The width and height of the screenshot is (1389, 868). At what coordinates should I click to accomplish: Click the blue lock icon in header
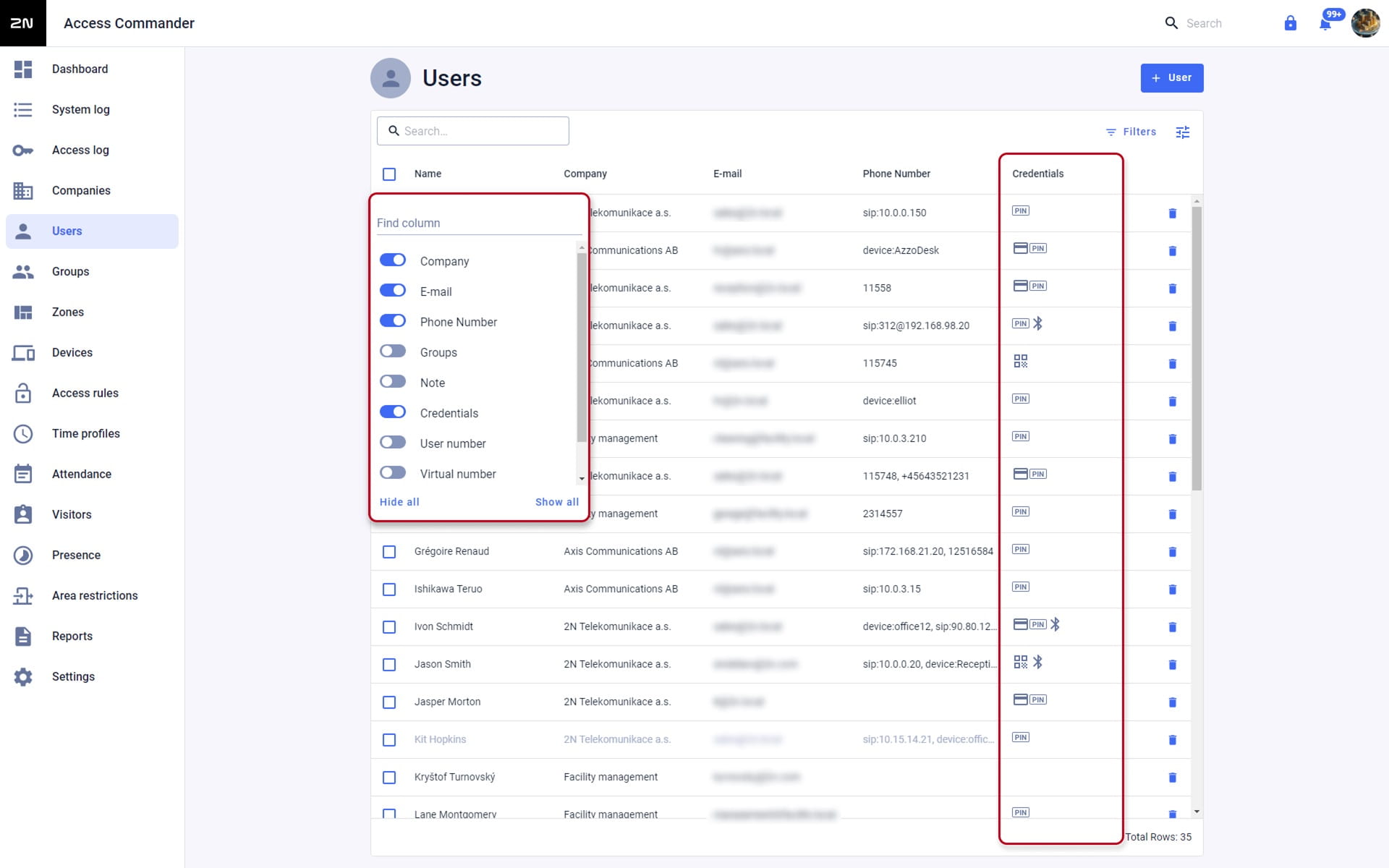click(x=1290, y=23)
